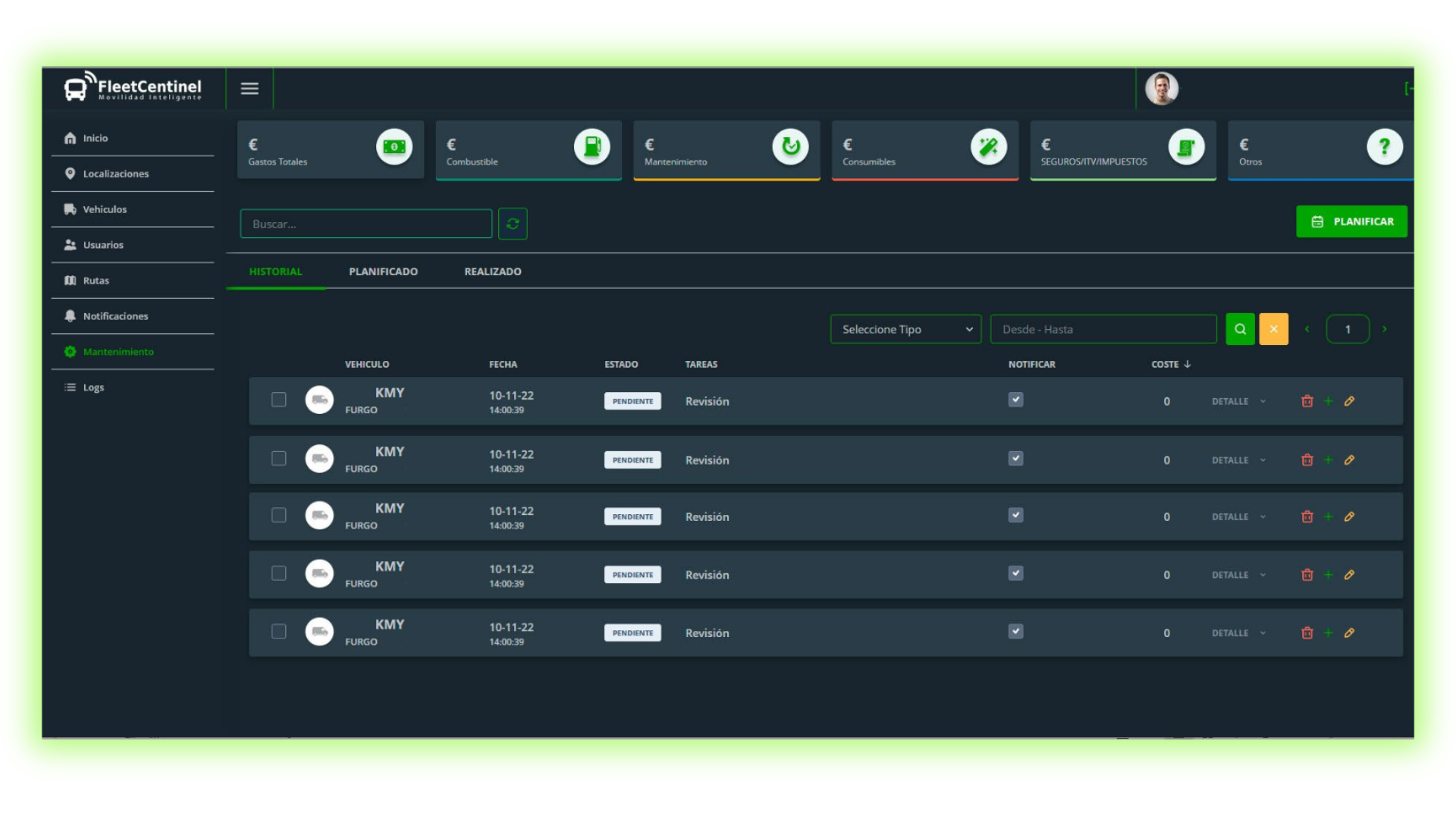The image size is (1456, 819).
Task: Switch to the HISTORIAL tab
Action: pyautogui.click(x=275, y=271)
